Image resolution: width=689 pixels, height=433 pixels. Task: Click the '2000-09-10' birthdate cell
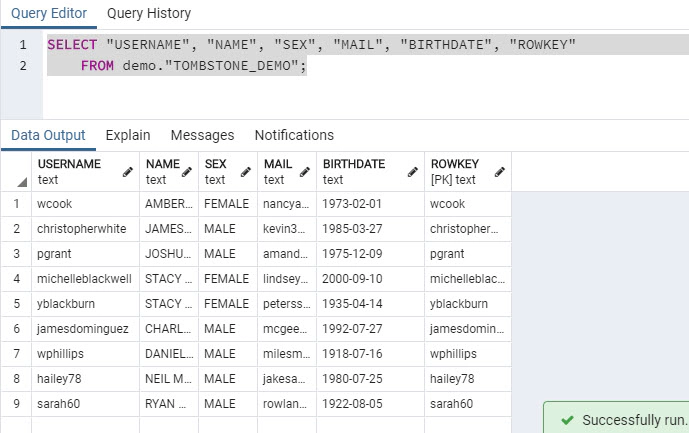[x=370, y=279]
